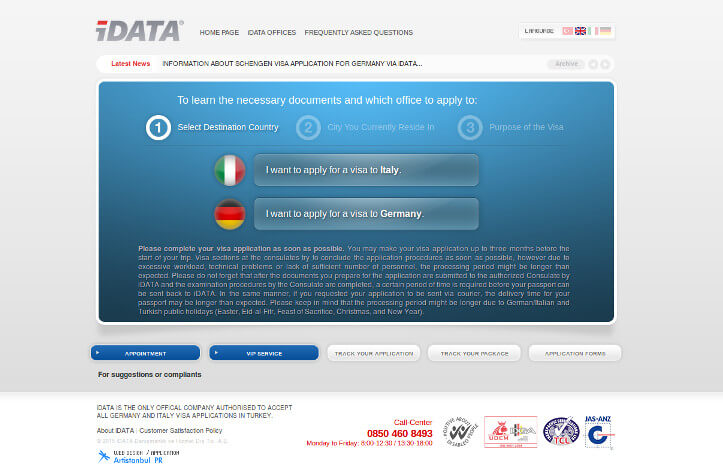Select the Italian flag language option
The width and height of the screenshot is (723, 473).
(593, 31)
